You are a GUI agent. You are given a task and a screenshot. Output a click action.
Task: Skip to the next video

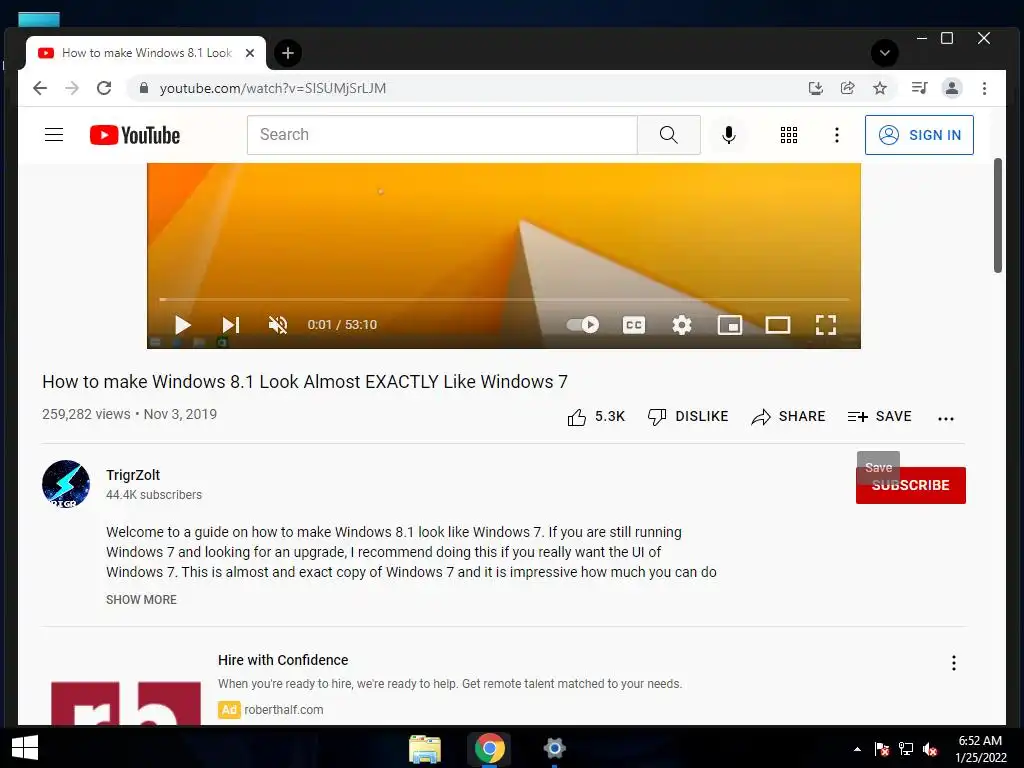click(231, 325)
